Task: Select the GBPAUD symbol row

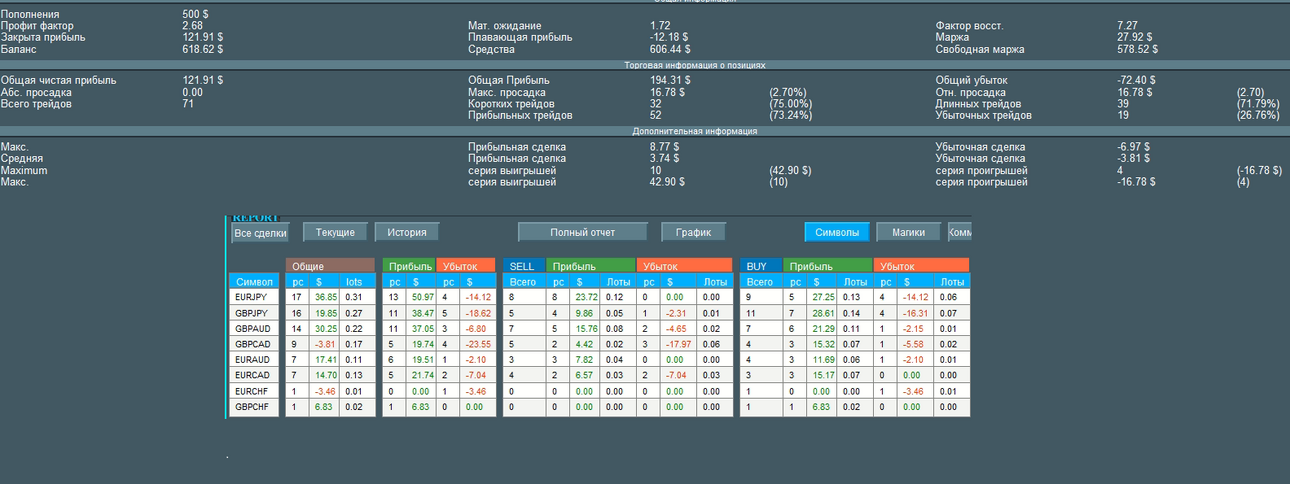Action: [x=255, y=328]
